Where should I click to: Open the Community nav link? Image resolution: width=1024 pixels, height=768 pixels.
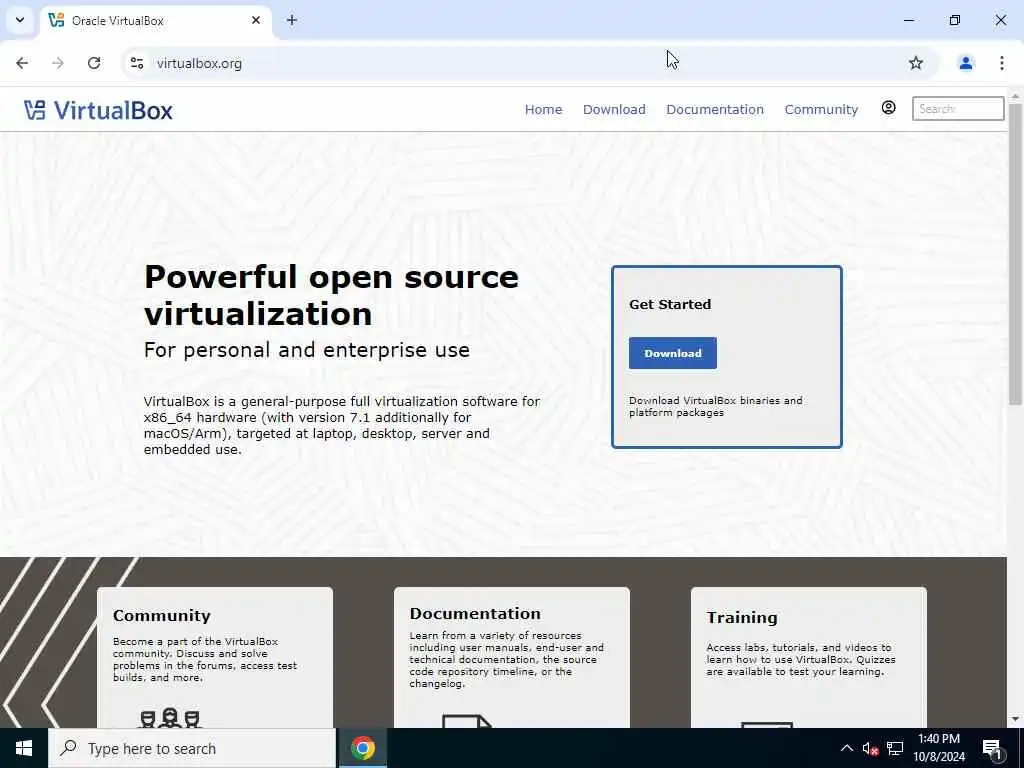click(x=821, y=109)
